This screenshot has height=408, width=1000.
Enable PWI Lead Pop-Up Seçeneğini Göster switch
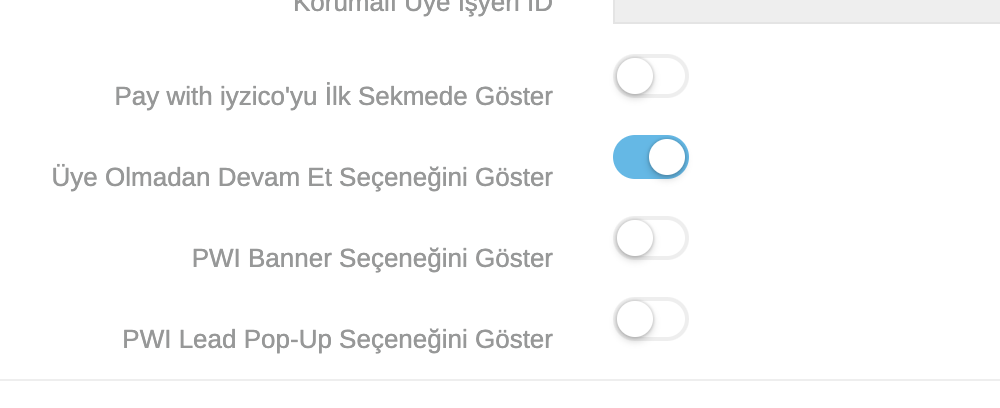(x=650, y=319)
